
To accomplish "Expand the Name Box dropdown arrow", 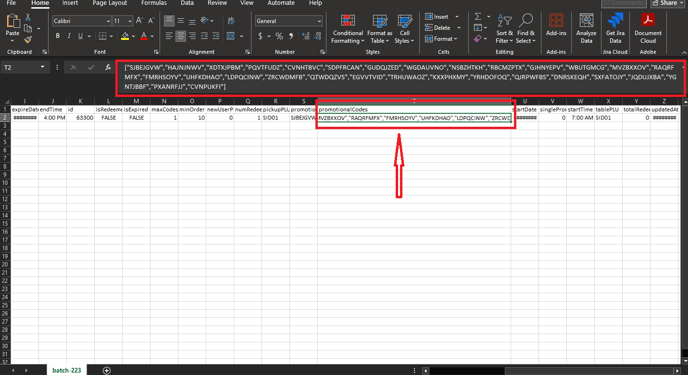I will coord(43,67).
